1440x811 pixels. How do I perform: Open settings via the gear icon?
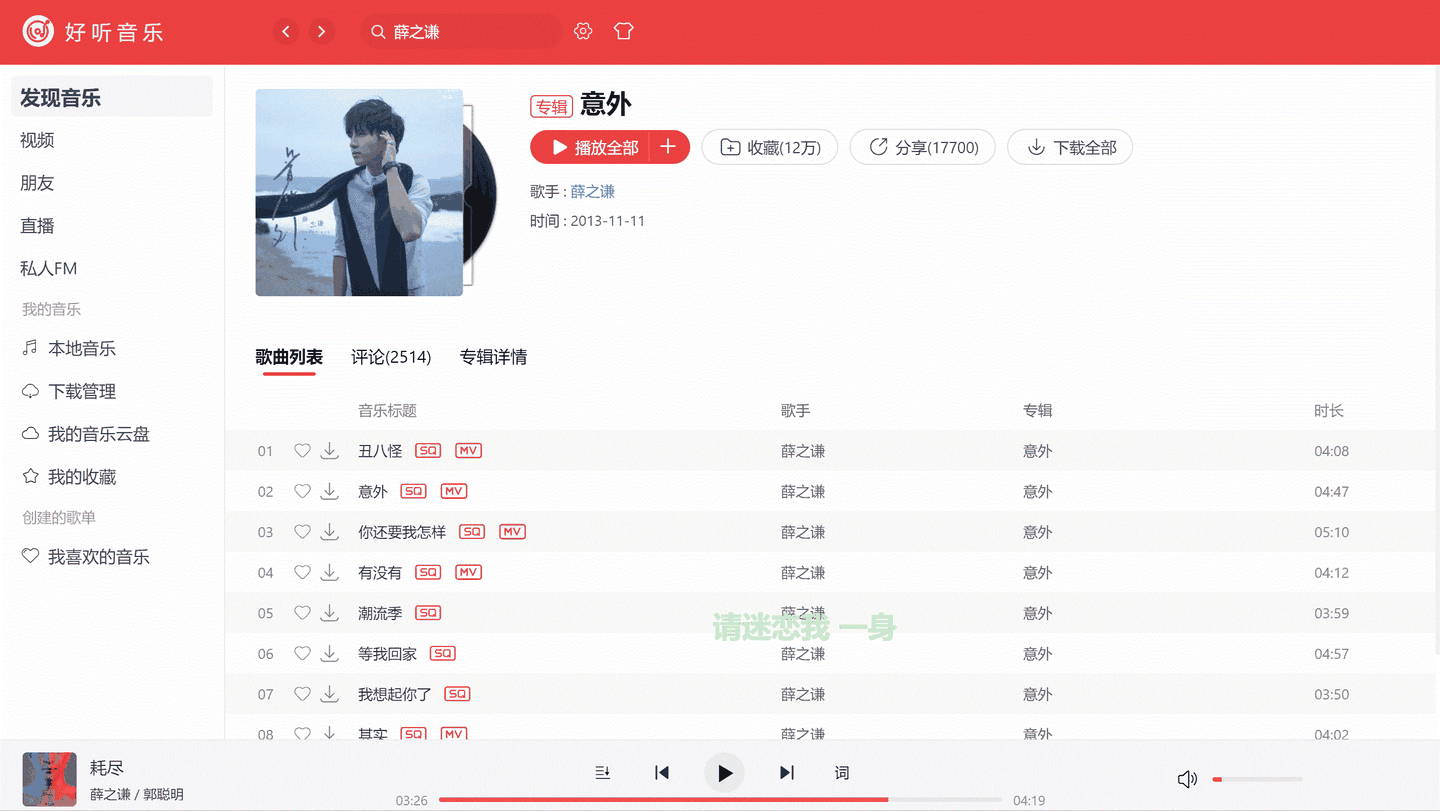(583, 31)
